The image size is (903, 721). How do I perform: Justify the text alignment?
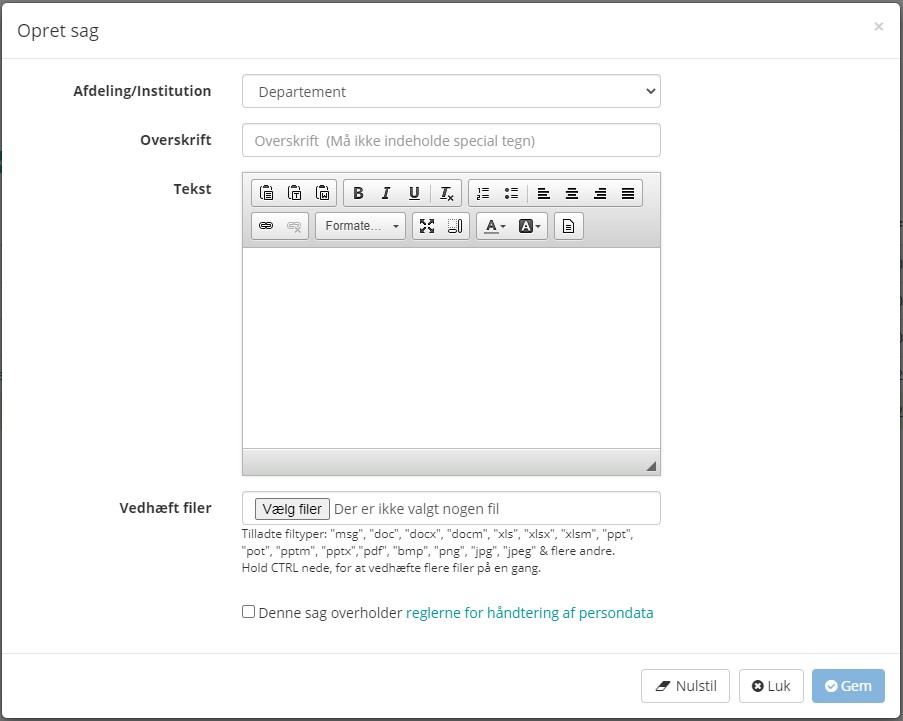(x=628, y=194)
